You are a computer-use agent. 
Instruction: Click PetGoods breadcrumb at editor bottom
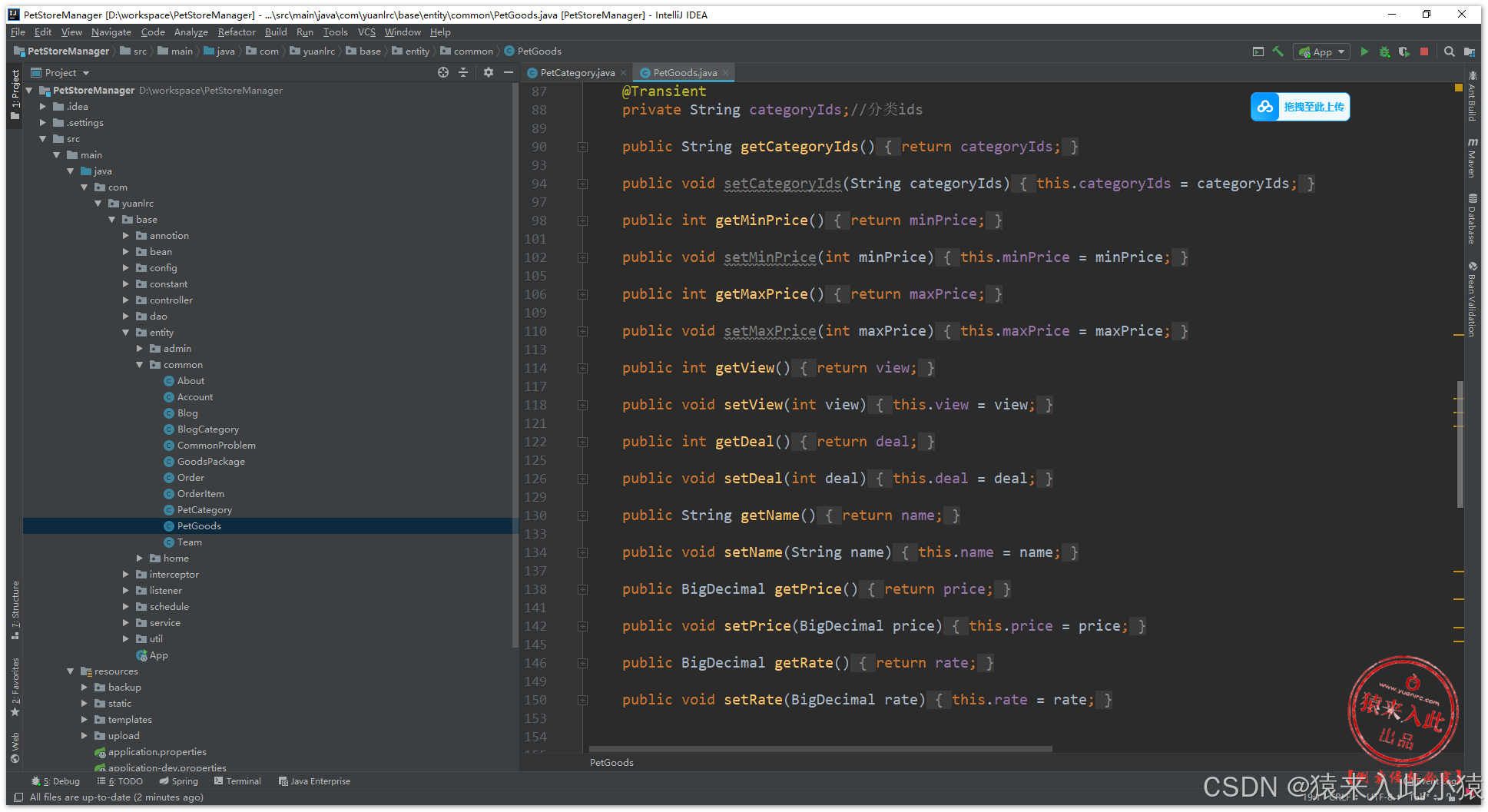[x=611, y=763]
